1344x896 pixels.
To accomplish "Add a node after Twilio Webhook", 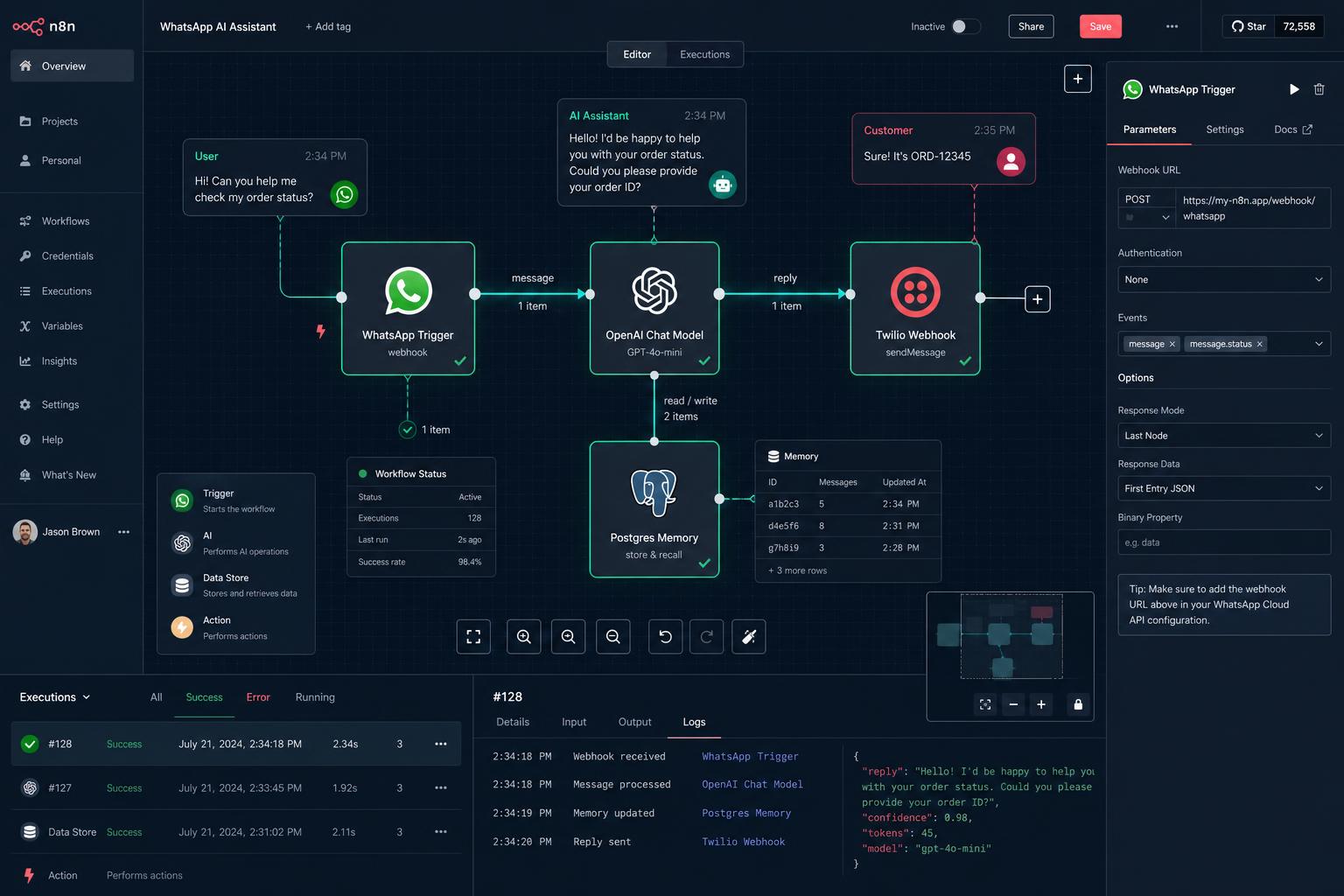I will pyautogui.click(x=1037, y=298).
